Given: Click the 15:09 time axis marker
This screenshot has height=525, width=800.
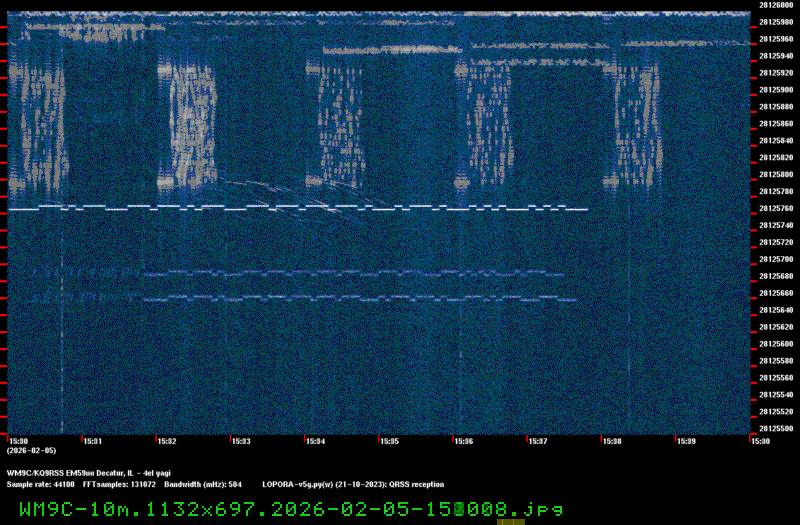Looking at the screenshot, I should click(x=686, y=441).
